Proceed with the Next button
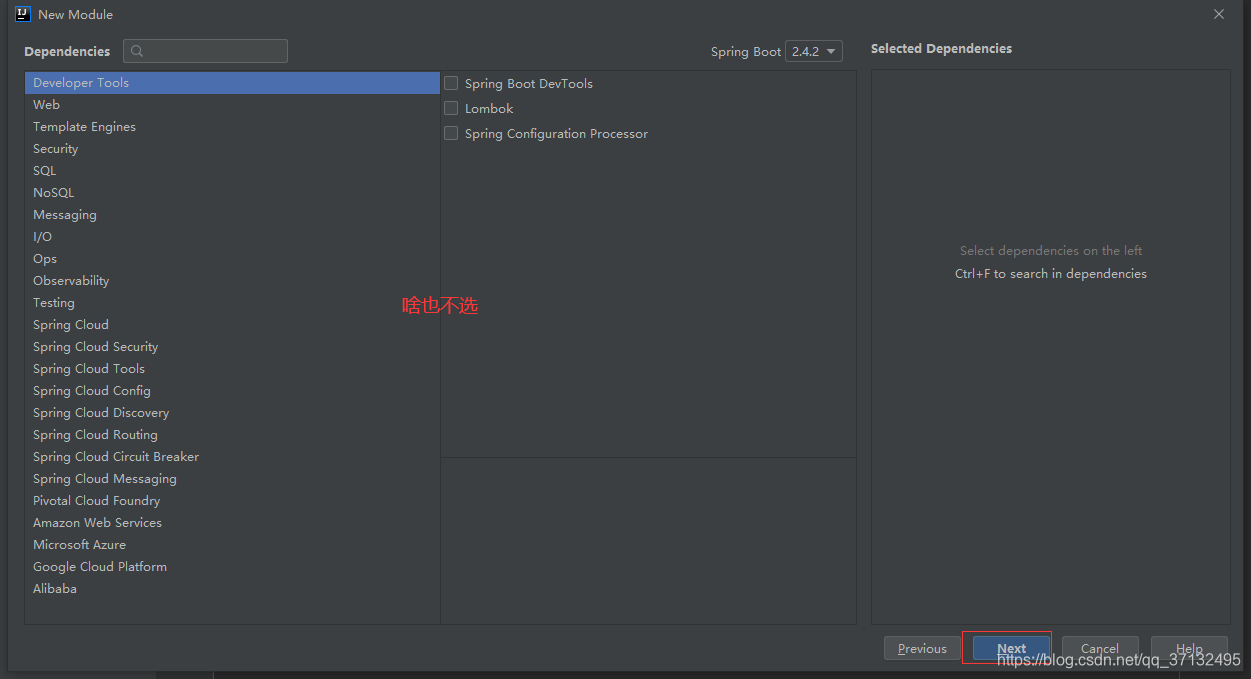1251x679 pixels. pyautogui.click(x=1011, y=648)
